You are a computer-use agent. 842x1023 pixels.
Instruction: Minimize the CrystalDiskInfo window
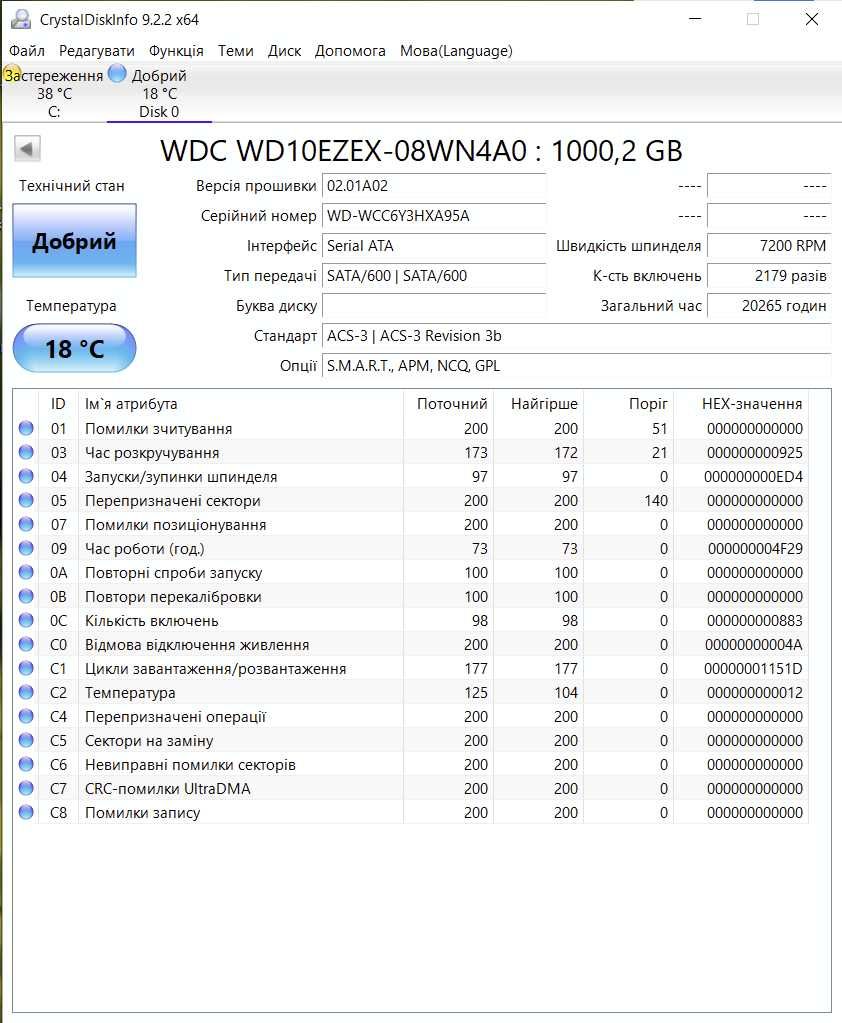(695, 19)
